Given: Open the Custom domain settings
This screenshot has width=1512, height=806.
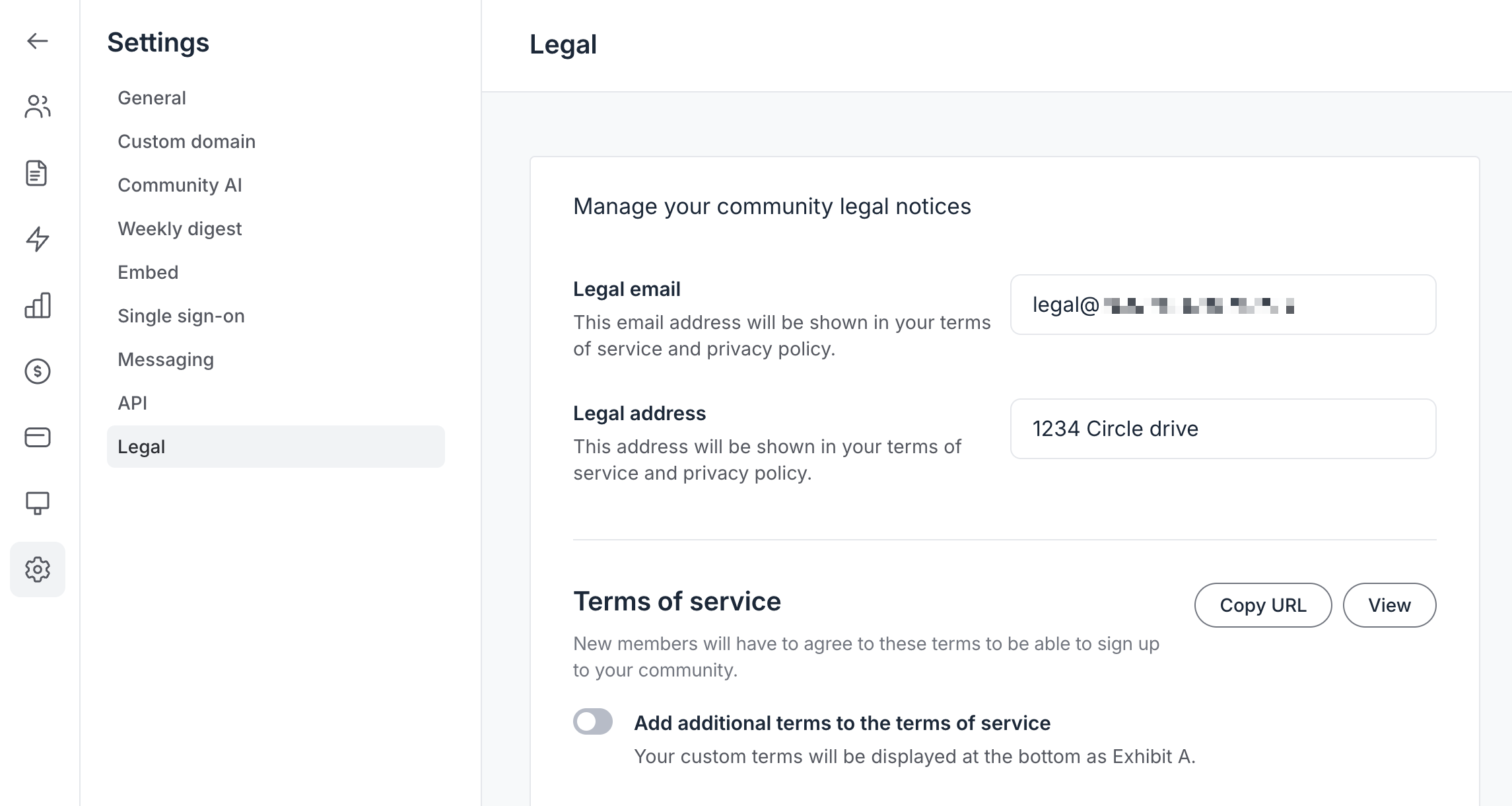Looking at the screenshot, I should pos(187,141).
